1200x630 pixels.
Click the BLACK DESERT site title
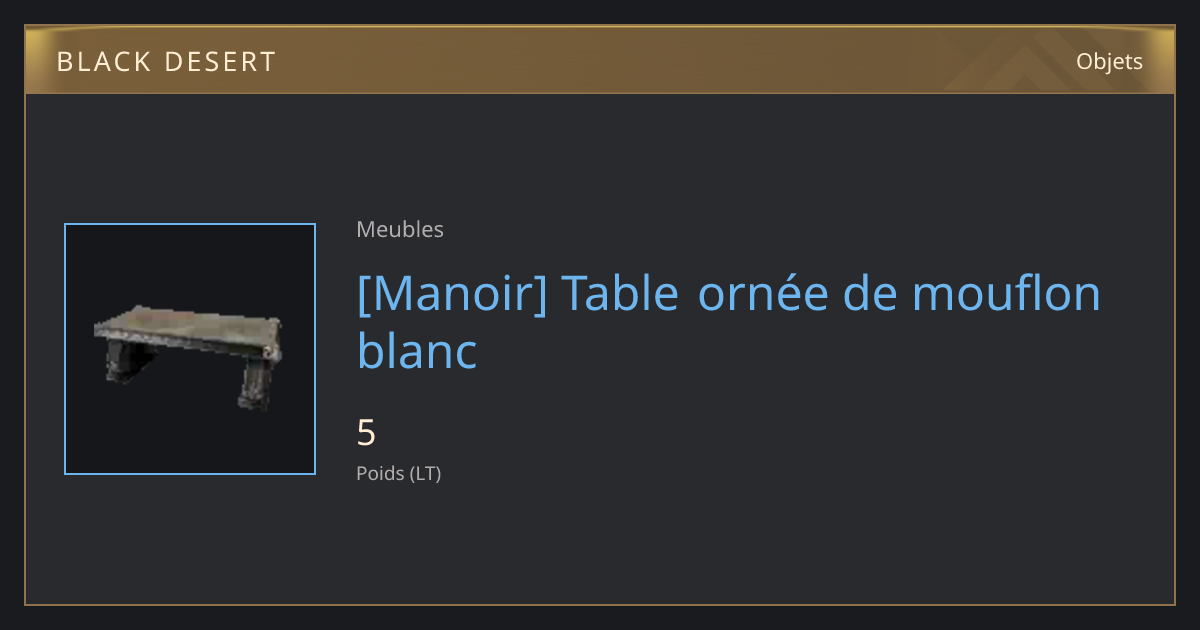(166, 62)
